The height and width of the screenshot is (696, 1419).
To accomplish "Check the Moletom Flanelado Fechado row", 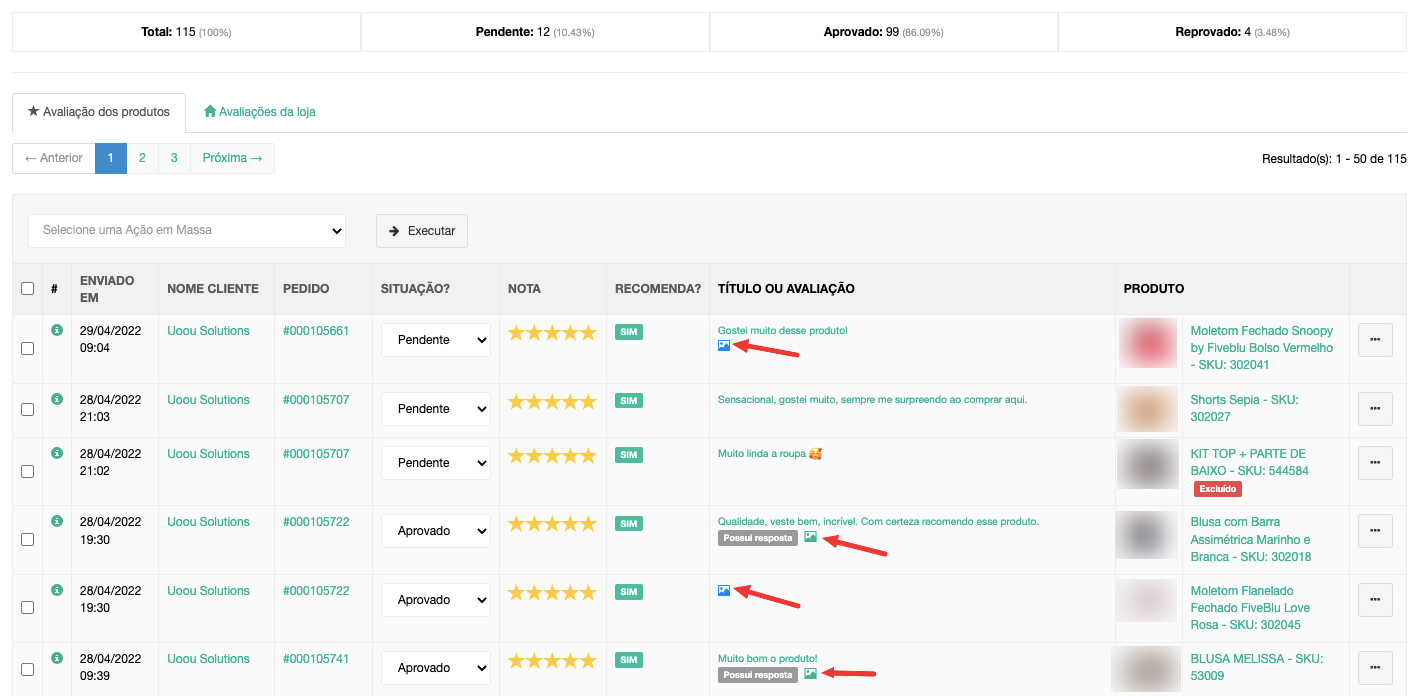I will 27,607.
